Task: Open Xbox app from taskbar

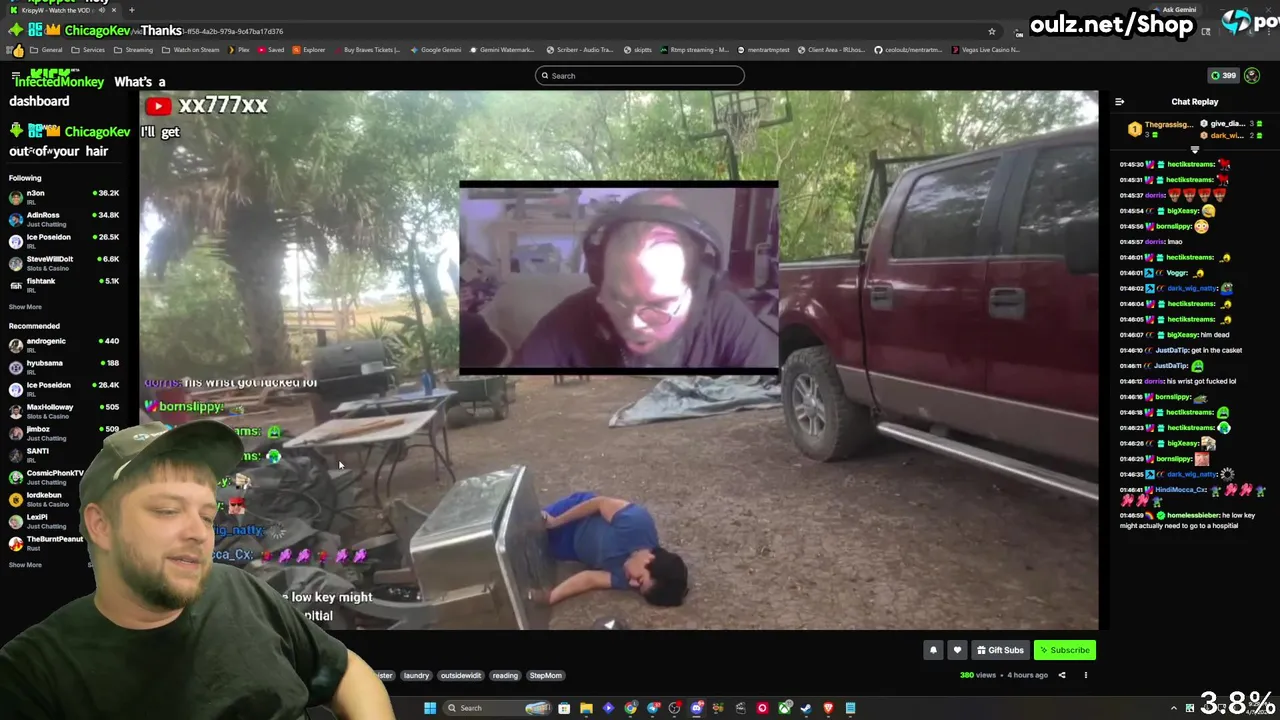Action: (x=785, y=708)
